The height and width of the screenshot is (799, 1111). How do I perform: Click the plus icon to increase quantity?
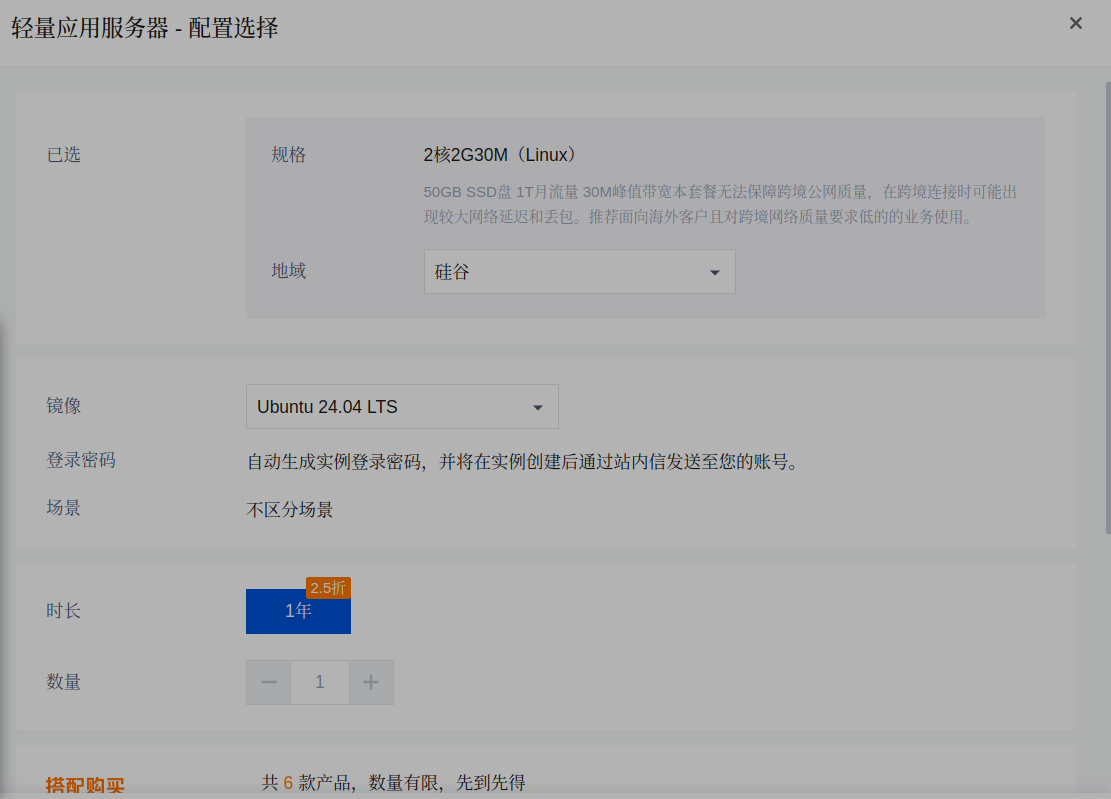(371, 682)
